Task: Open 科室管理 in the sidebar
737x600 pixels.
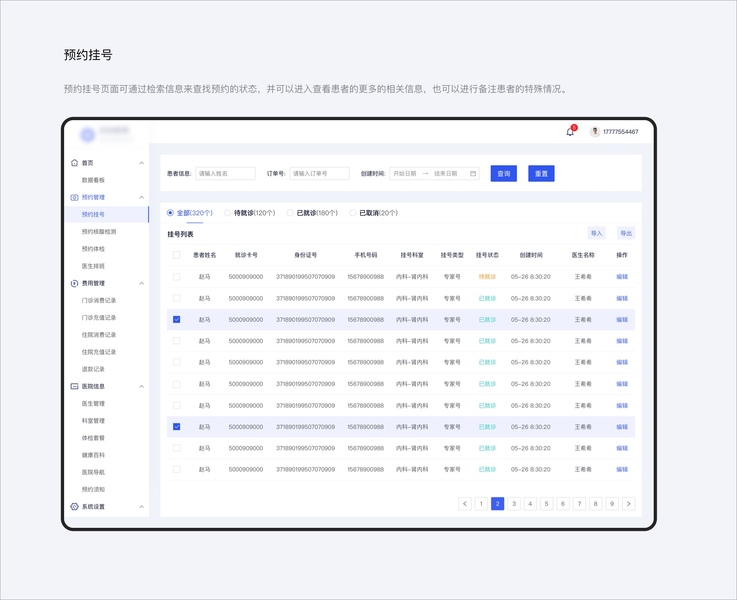Action: coord(93,421)
